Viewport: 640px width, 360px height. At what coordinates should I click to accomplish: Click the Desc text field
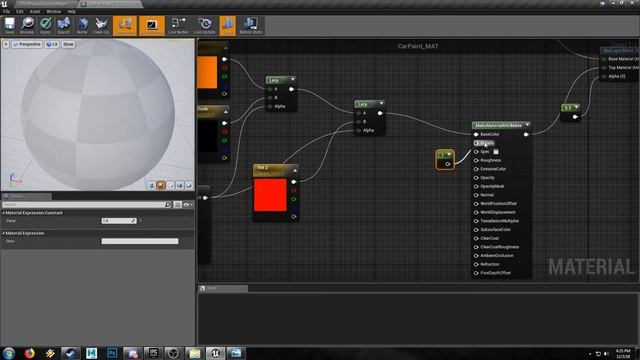140,241
